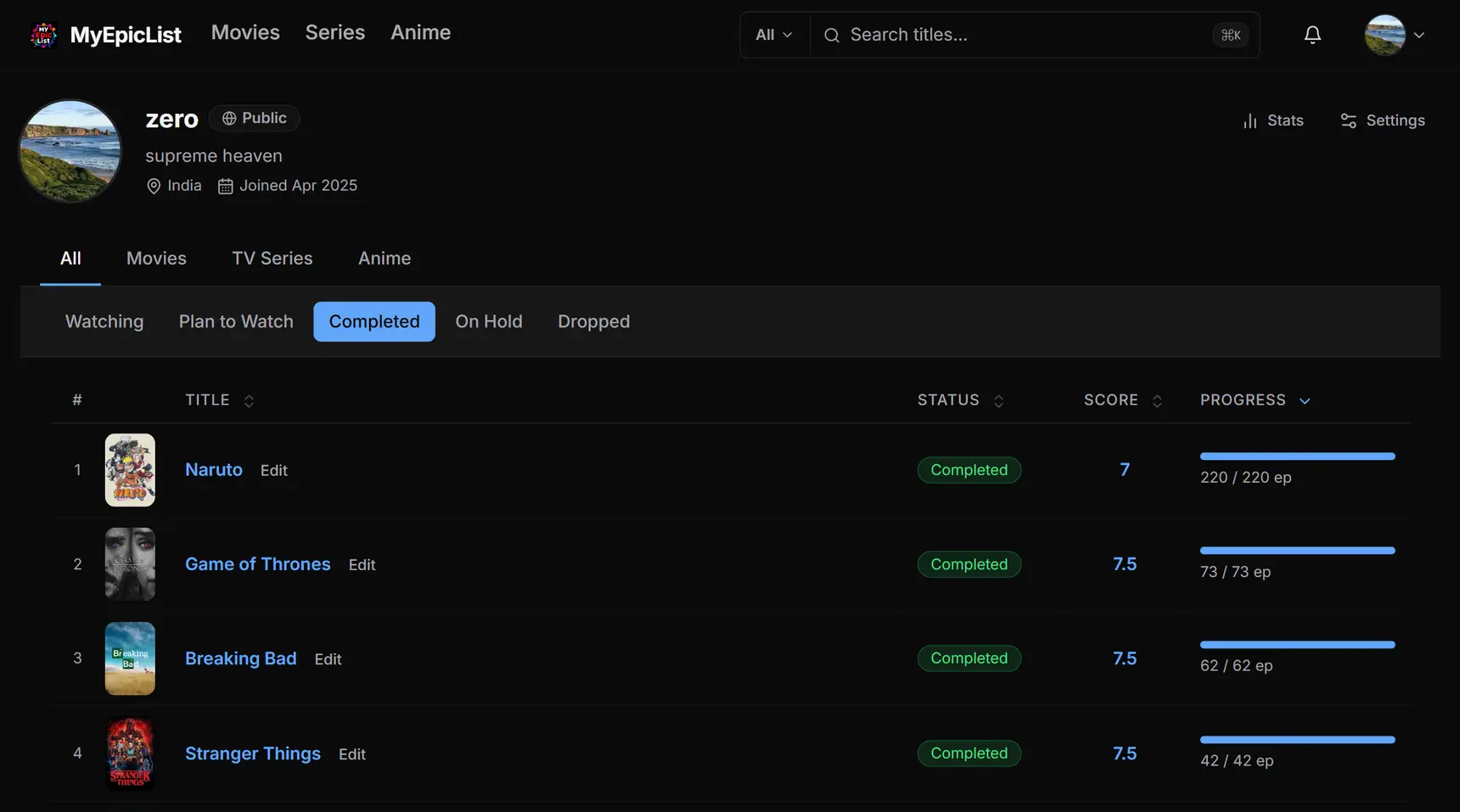Sort by Score column arrows
This screenshot has width=1460, height=812.
click(1156, 400)
